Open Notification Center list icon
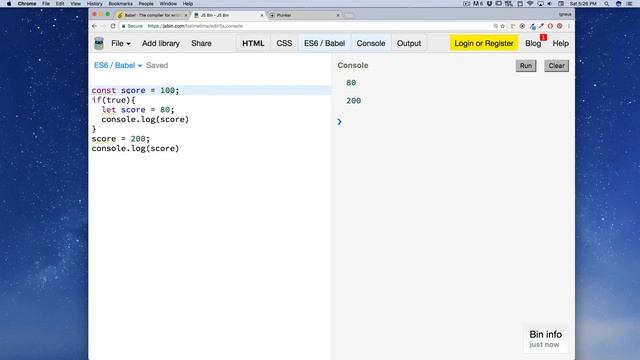640x360 pixels. [630, 4]
